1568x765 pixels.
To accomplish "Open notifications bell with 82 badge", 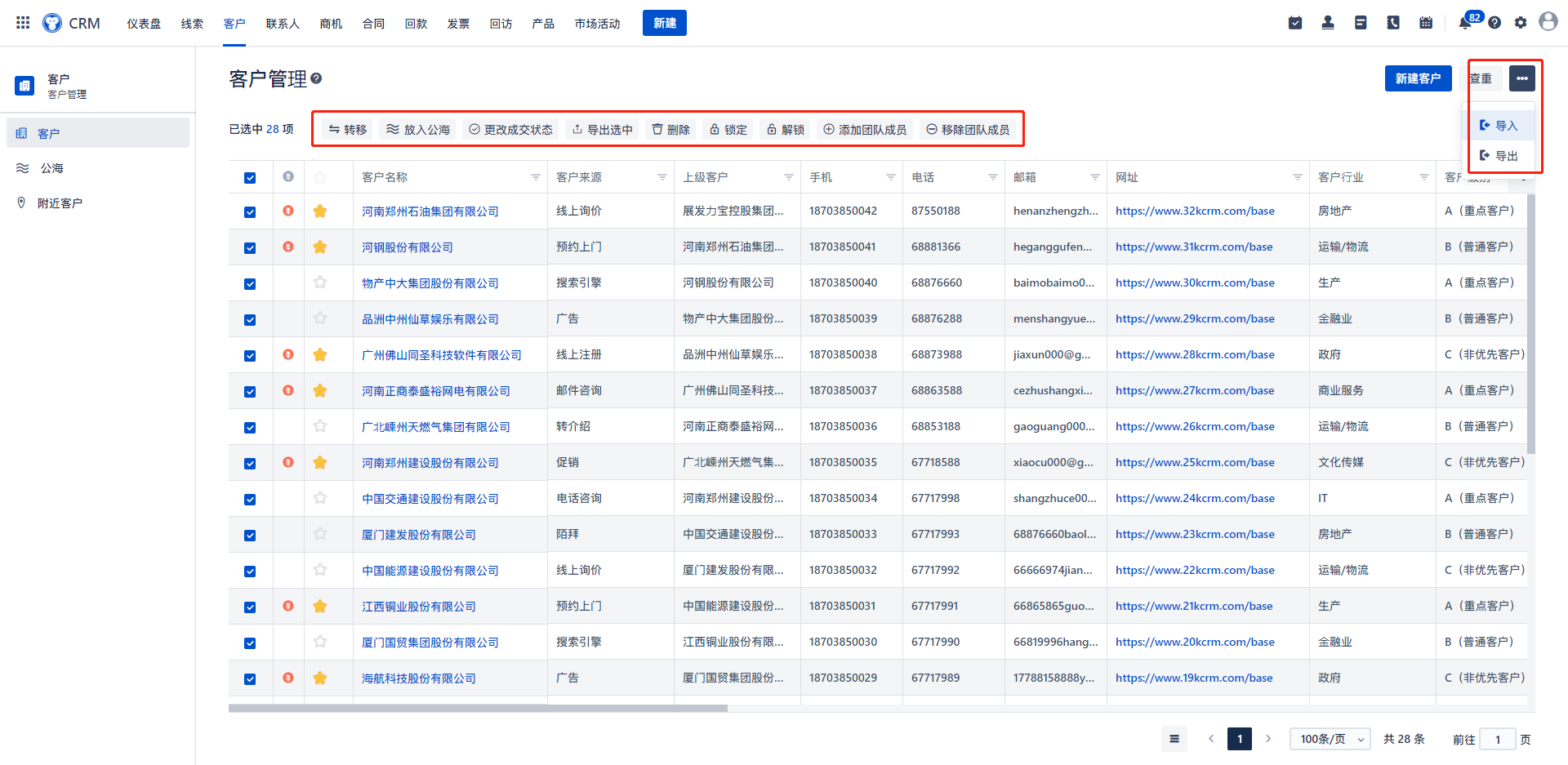I will pos(1467,22).
